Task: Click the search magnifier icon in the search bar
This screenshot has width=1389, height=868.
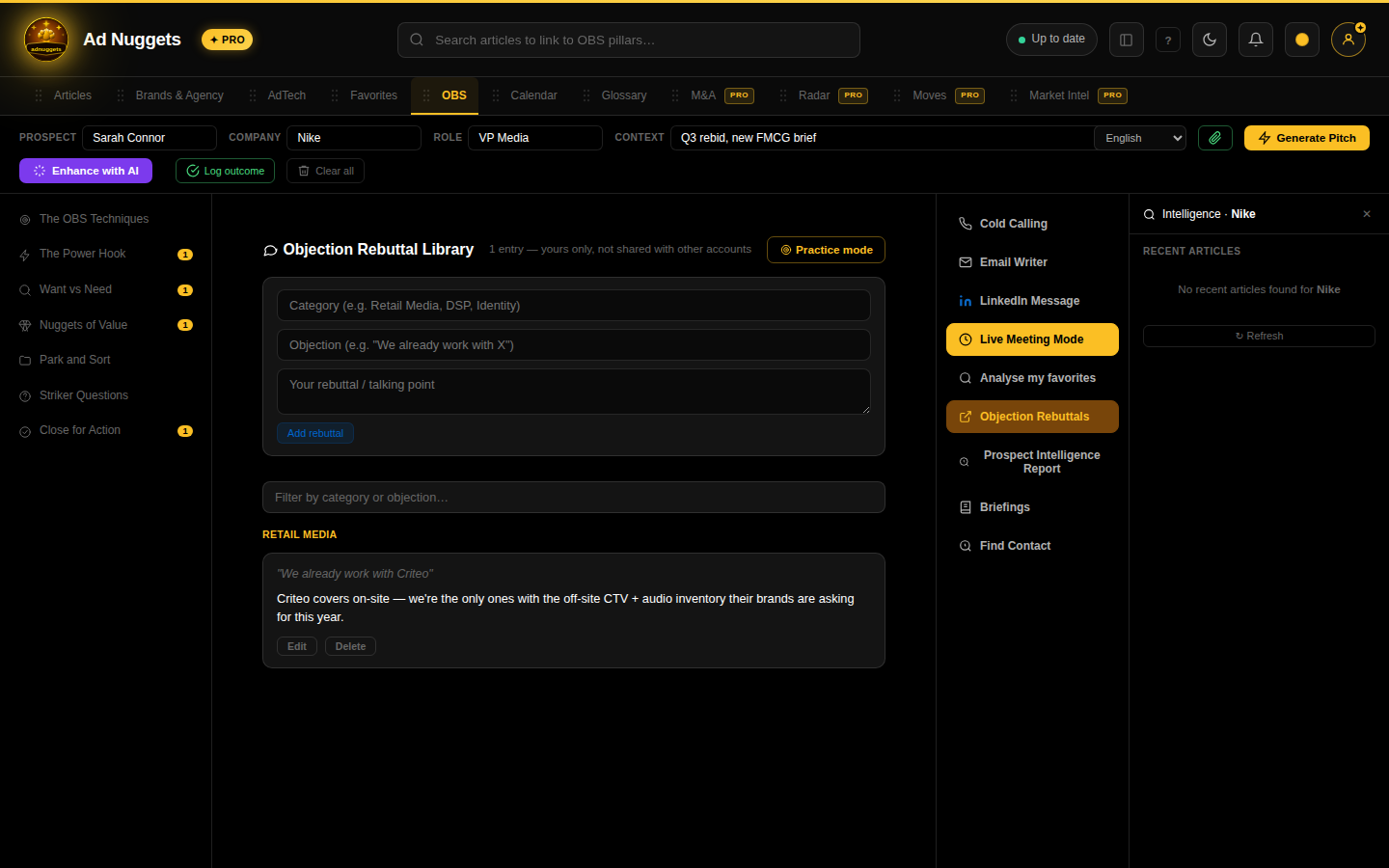Action: click(x=417, y=40)
